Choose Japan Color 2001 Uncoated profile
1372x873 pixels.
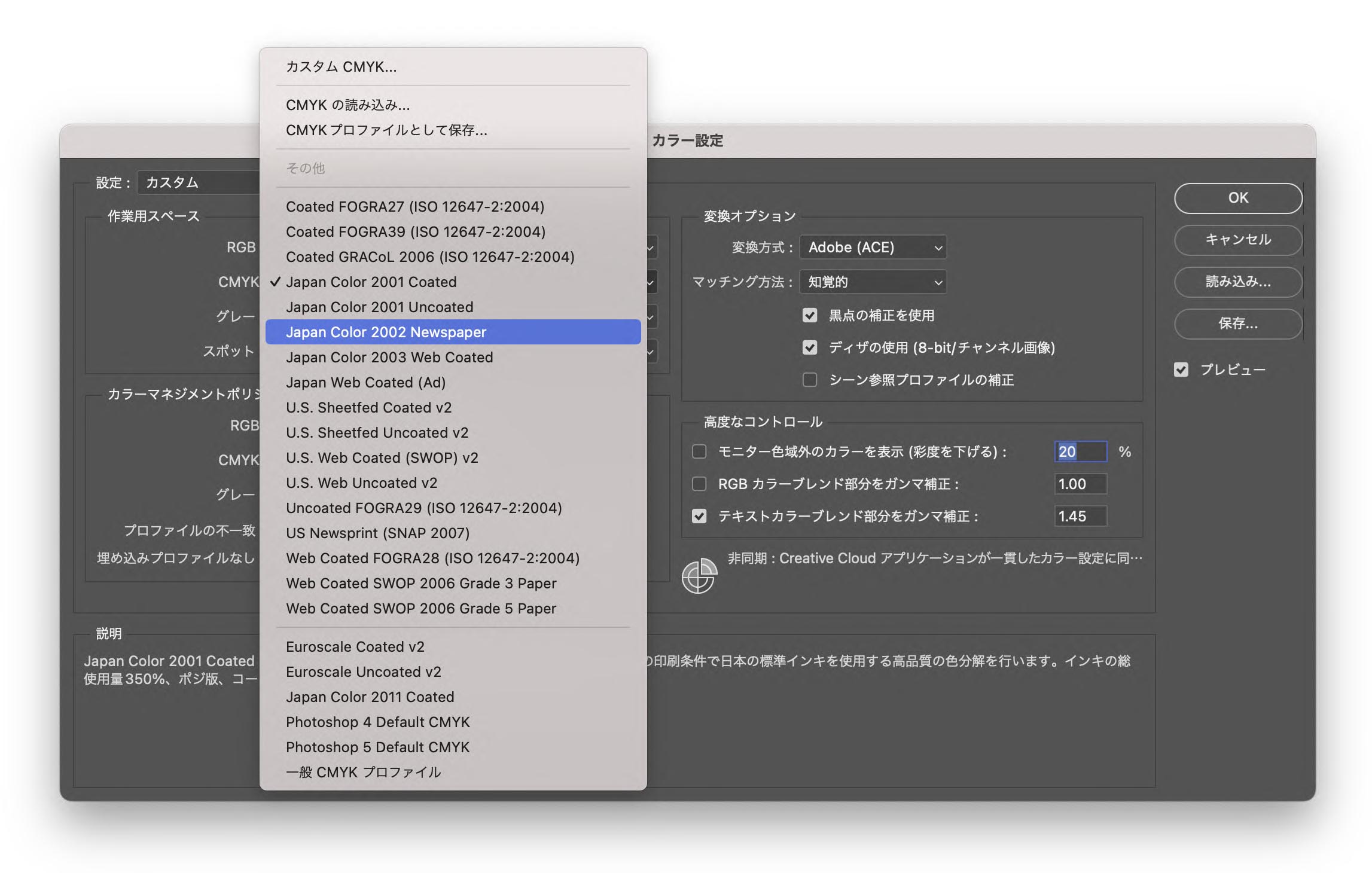[x=453, y=307]
